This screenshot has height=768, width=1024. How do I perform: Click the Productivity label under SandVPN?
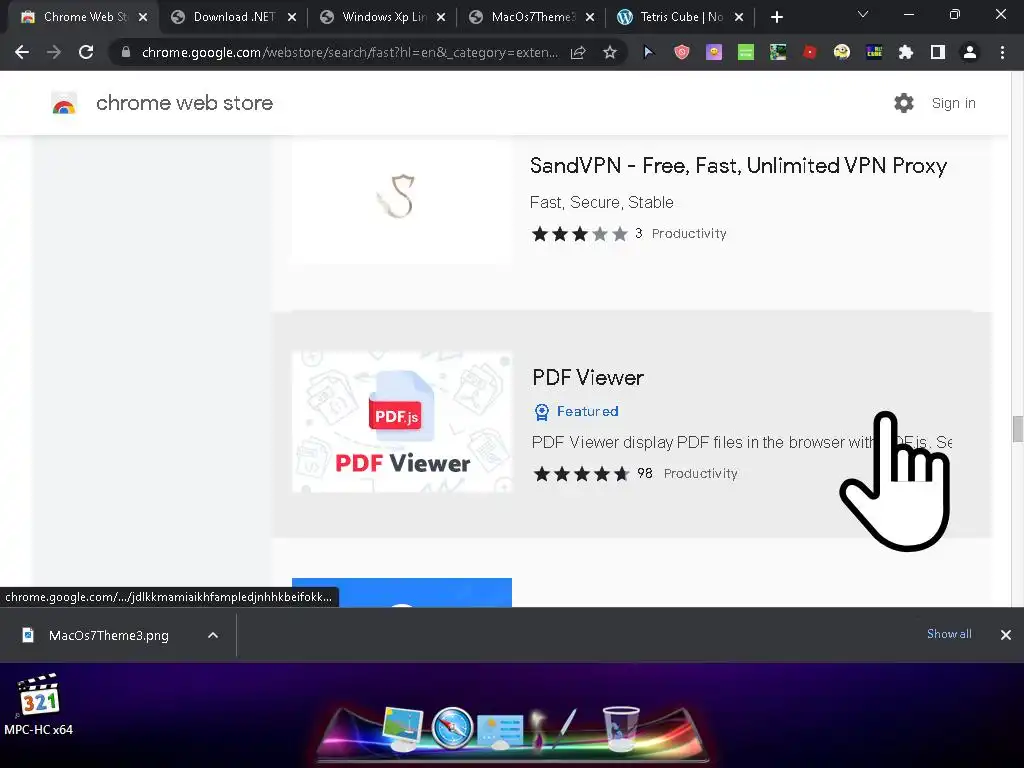689,234
